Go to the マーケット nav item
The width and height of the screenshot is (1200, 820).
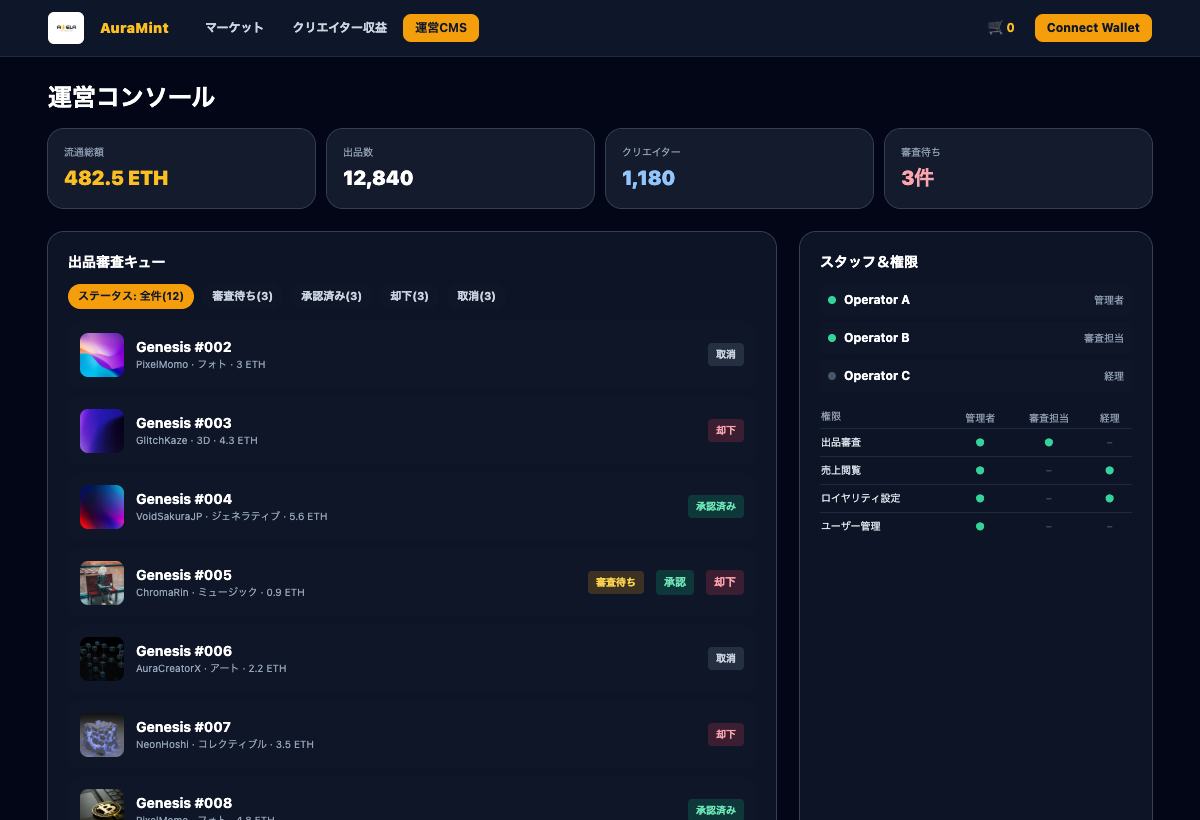pyautogui.click(x=234, y=28)
